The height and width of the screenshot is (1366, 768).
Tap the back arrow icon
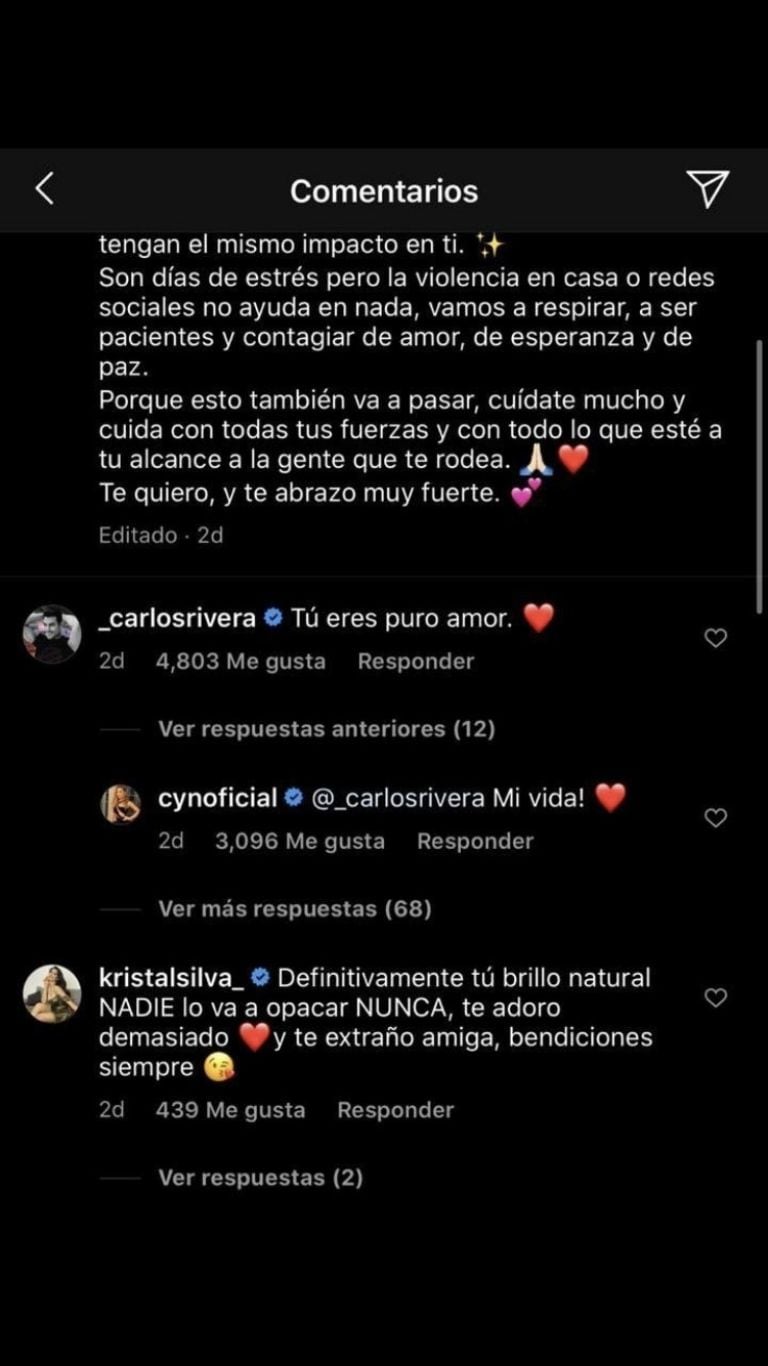click(x=44, y=189)
